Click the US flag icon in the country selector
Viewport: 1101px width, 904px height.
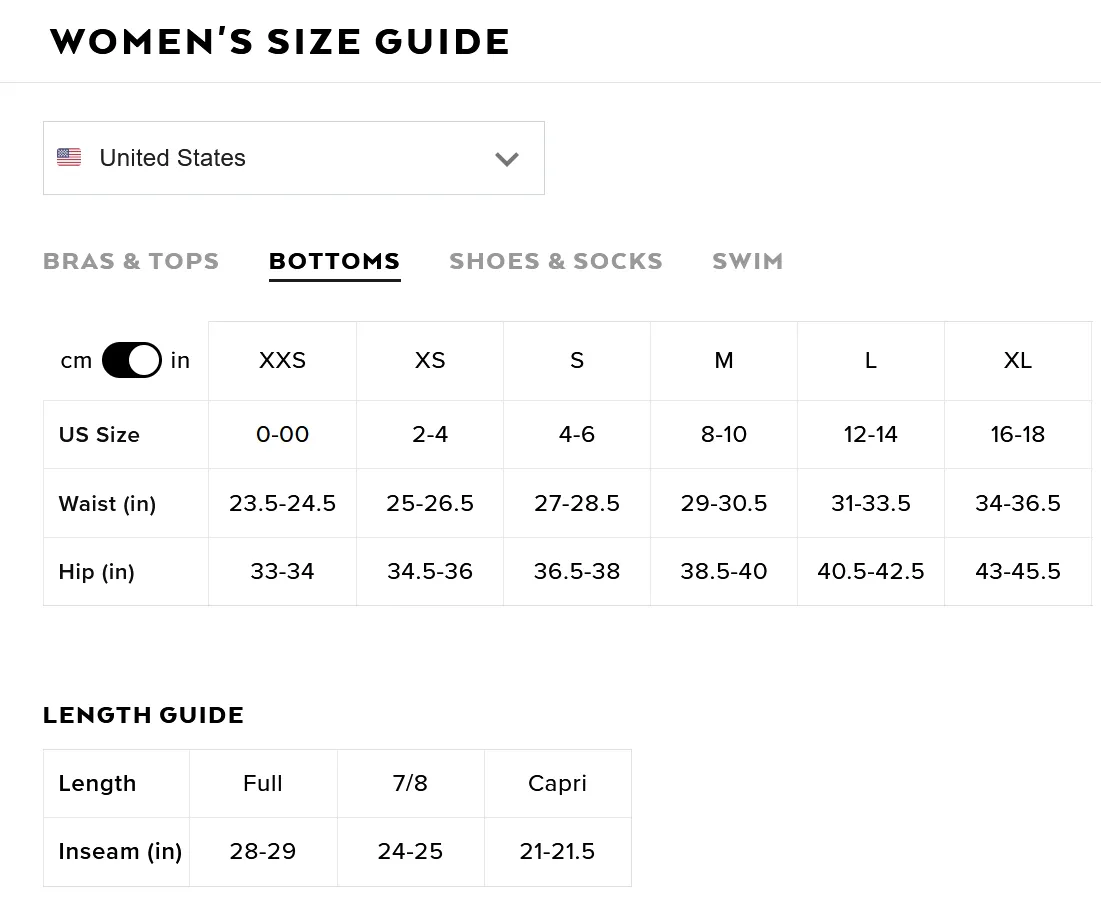click(x=69, y=157)
